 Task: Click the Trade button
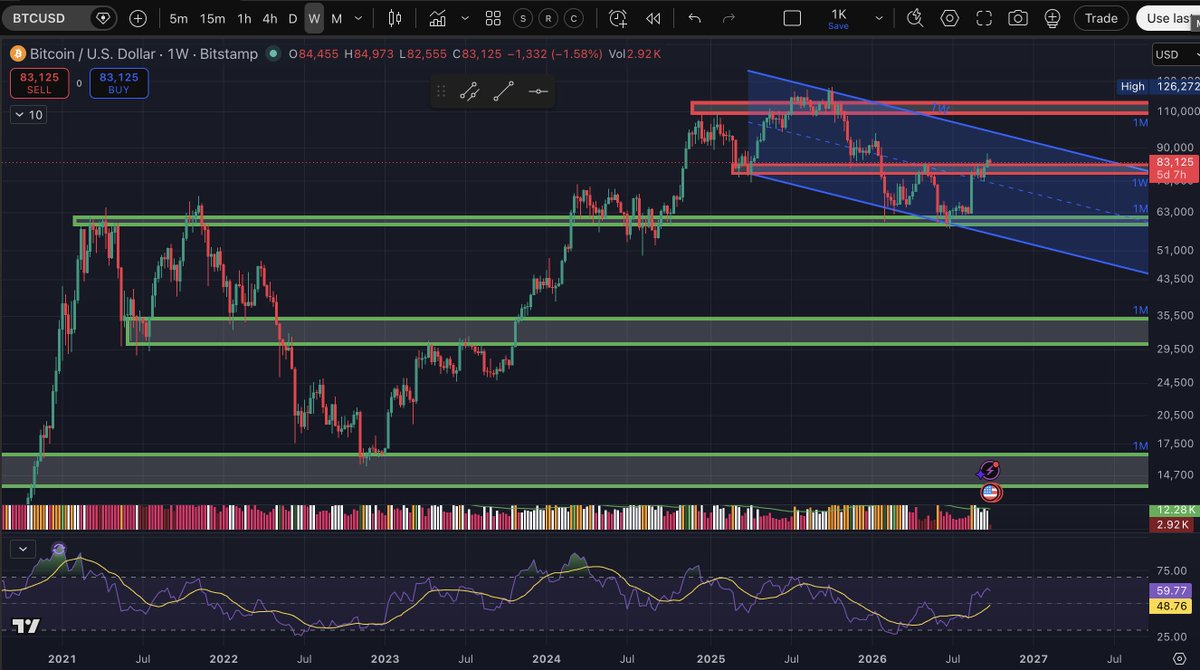[x=1101, y=18]
